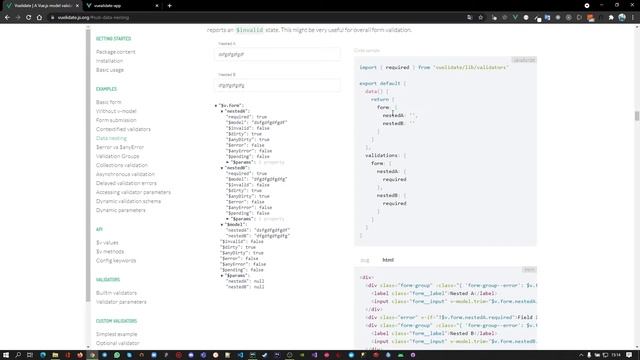The height and width of the screenshot is (360, 640).
Task: Open Contextified validators example
Action: [123, 129]
